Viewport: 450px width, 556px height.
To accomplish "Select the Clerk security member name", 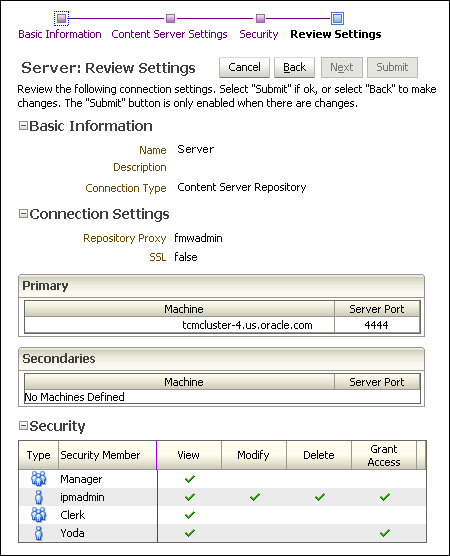I will point(73,515).
